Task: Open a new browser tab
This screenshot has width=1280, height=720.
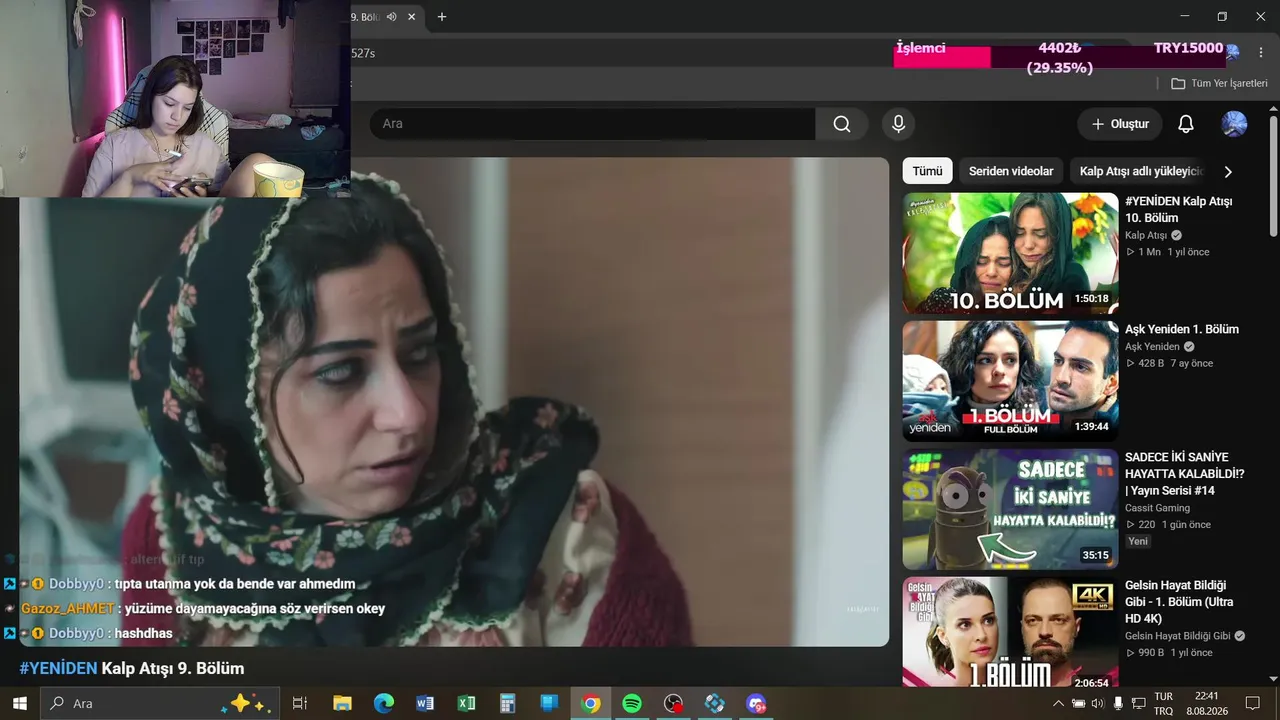Action: 442,17
